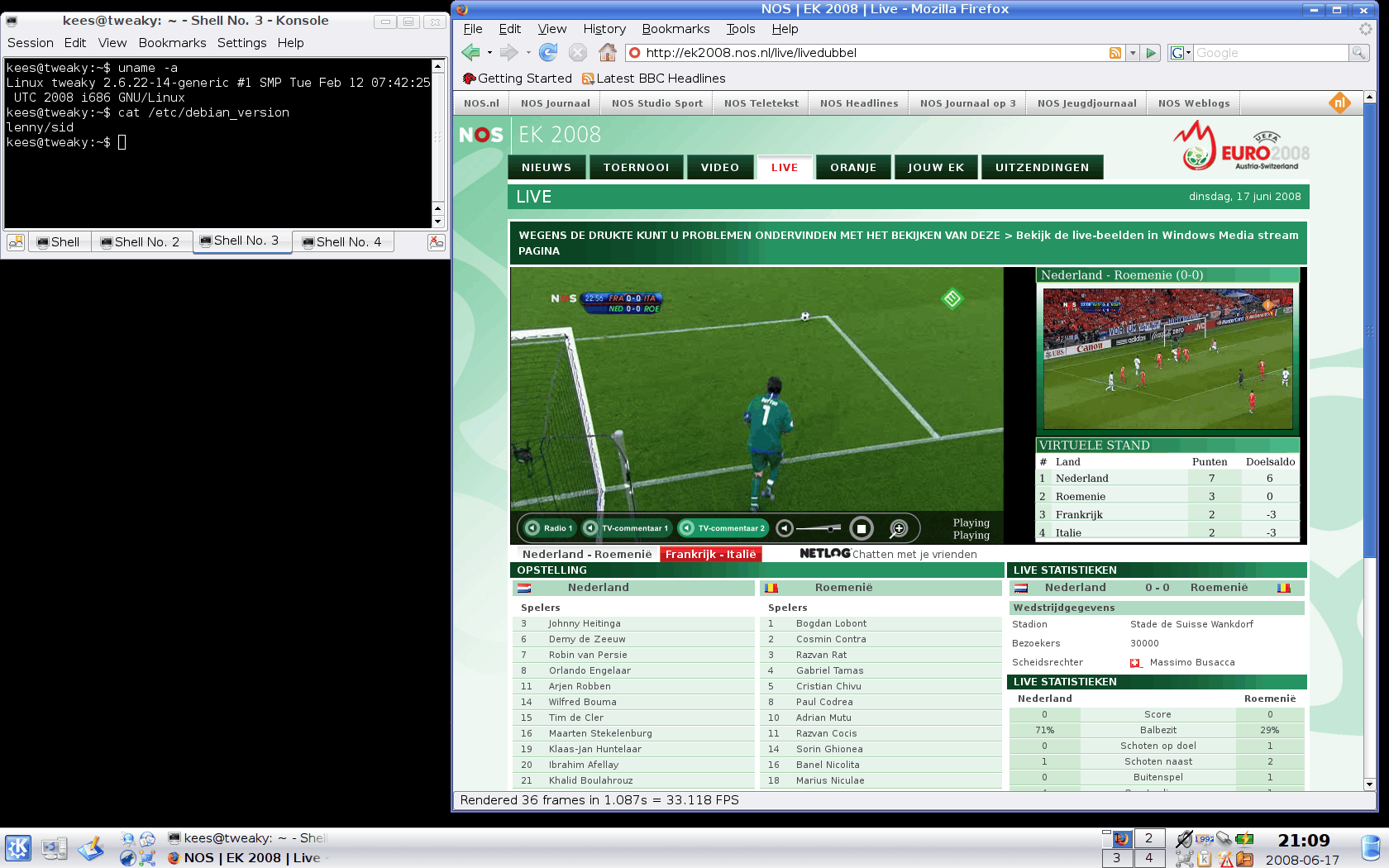Image resolution: width=1389 pixels, height=868 pixels.
Task: Click the Konsole terminal scrollbar
Action: pyautogui.click(x=438, y=142)
